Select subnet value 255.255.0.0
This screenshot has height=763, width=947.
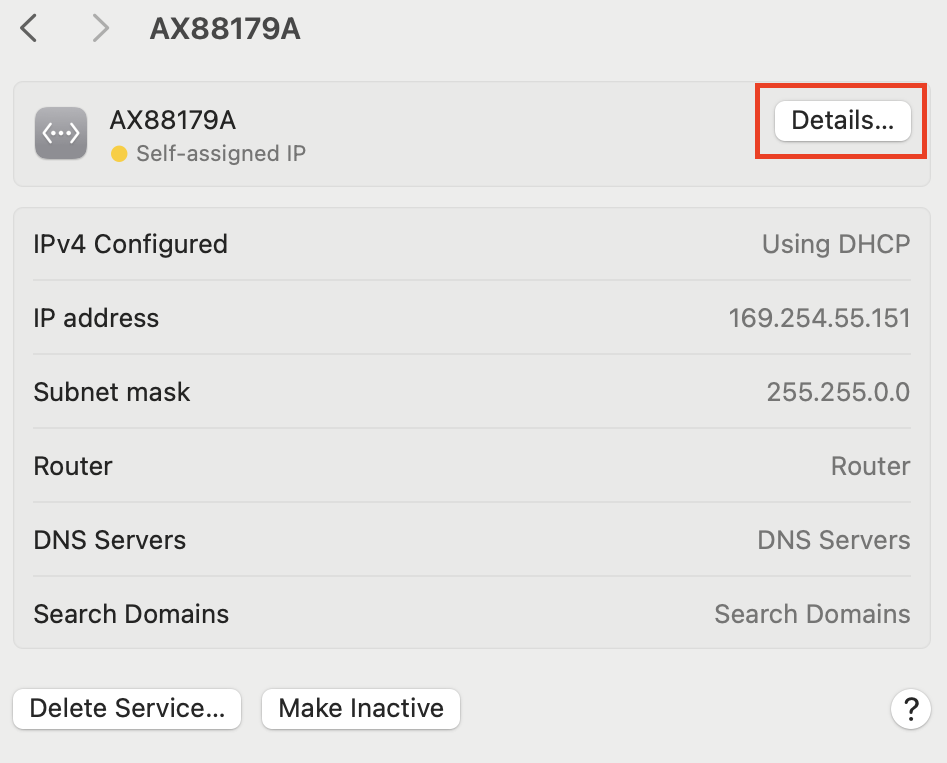tap(838, 392)
